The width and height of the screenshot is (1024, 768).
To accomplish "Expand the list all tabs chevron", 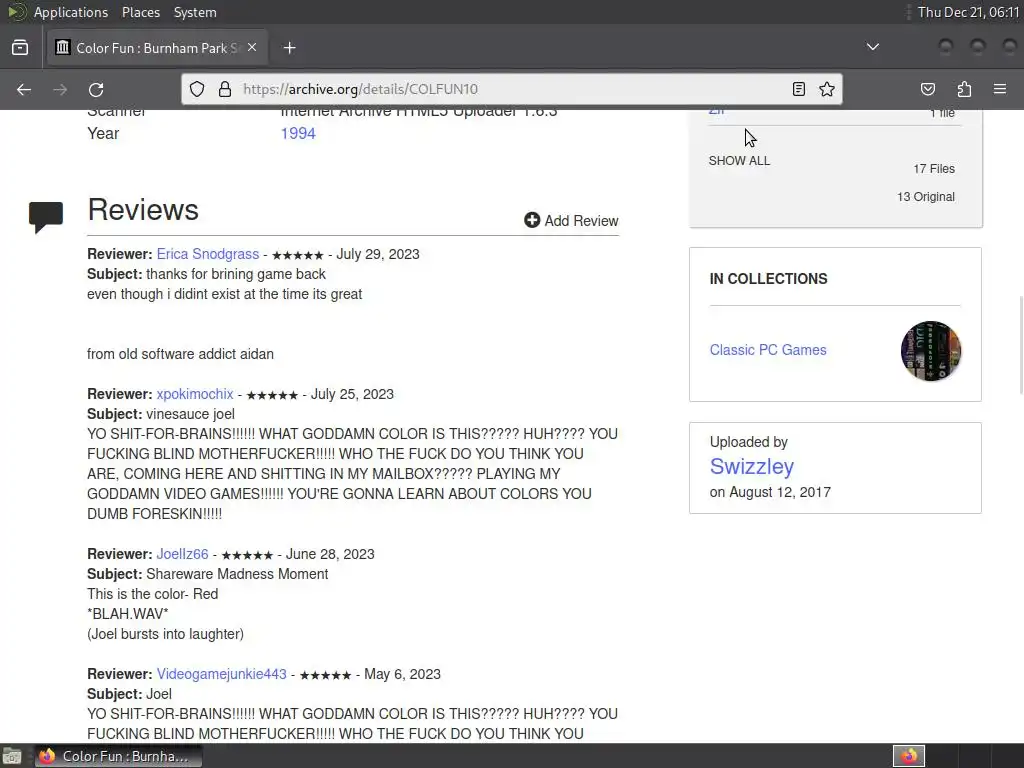I will tap(872, 47).
